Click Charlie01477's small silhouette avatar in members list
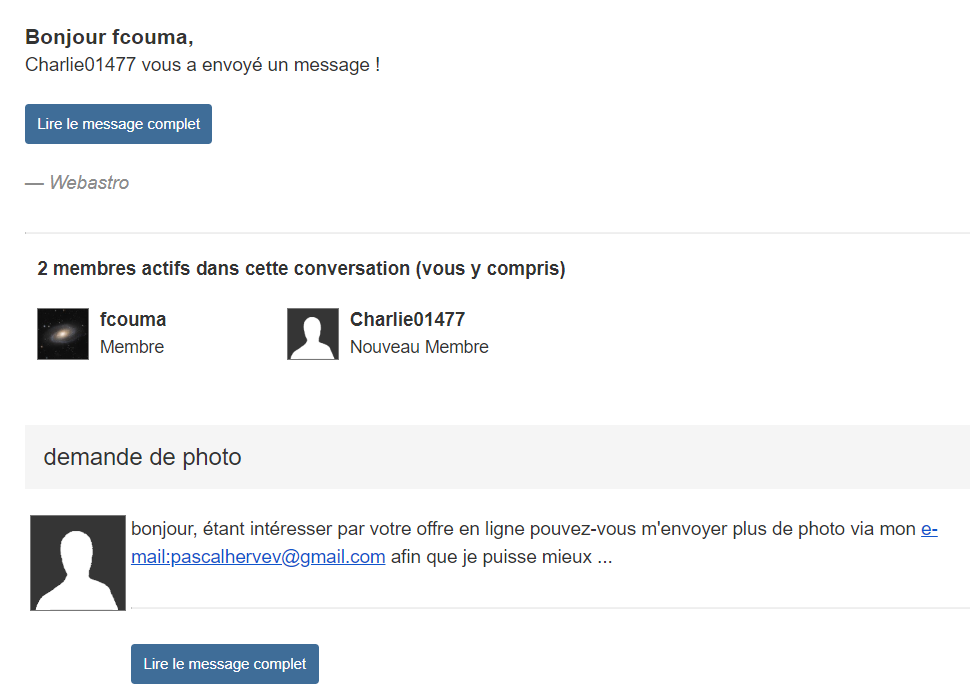970x696 pixels. pyautogui.click(x=313, y=334)
